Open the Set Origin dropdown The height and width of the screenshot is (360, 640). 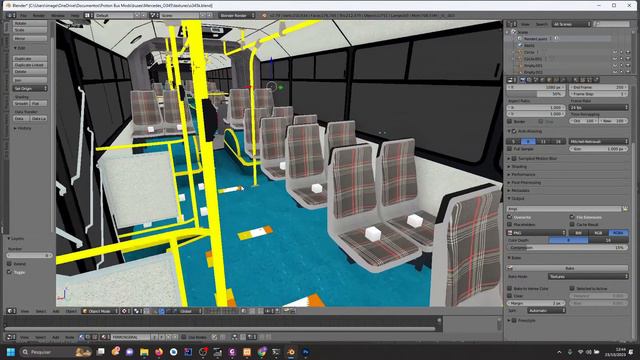click(30, 89)
